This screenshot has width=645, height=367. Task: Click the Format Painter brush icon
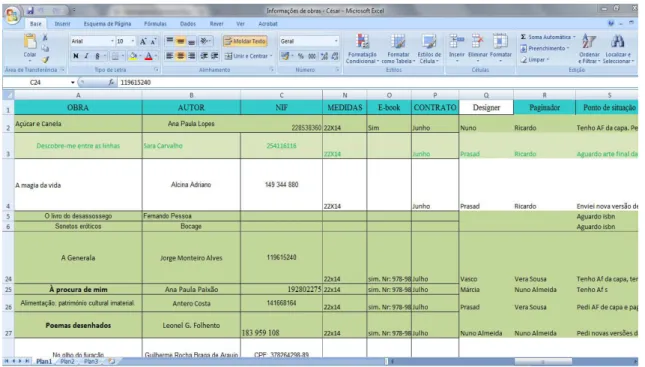45,60
